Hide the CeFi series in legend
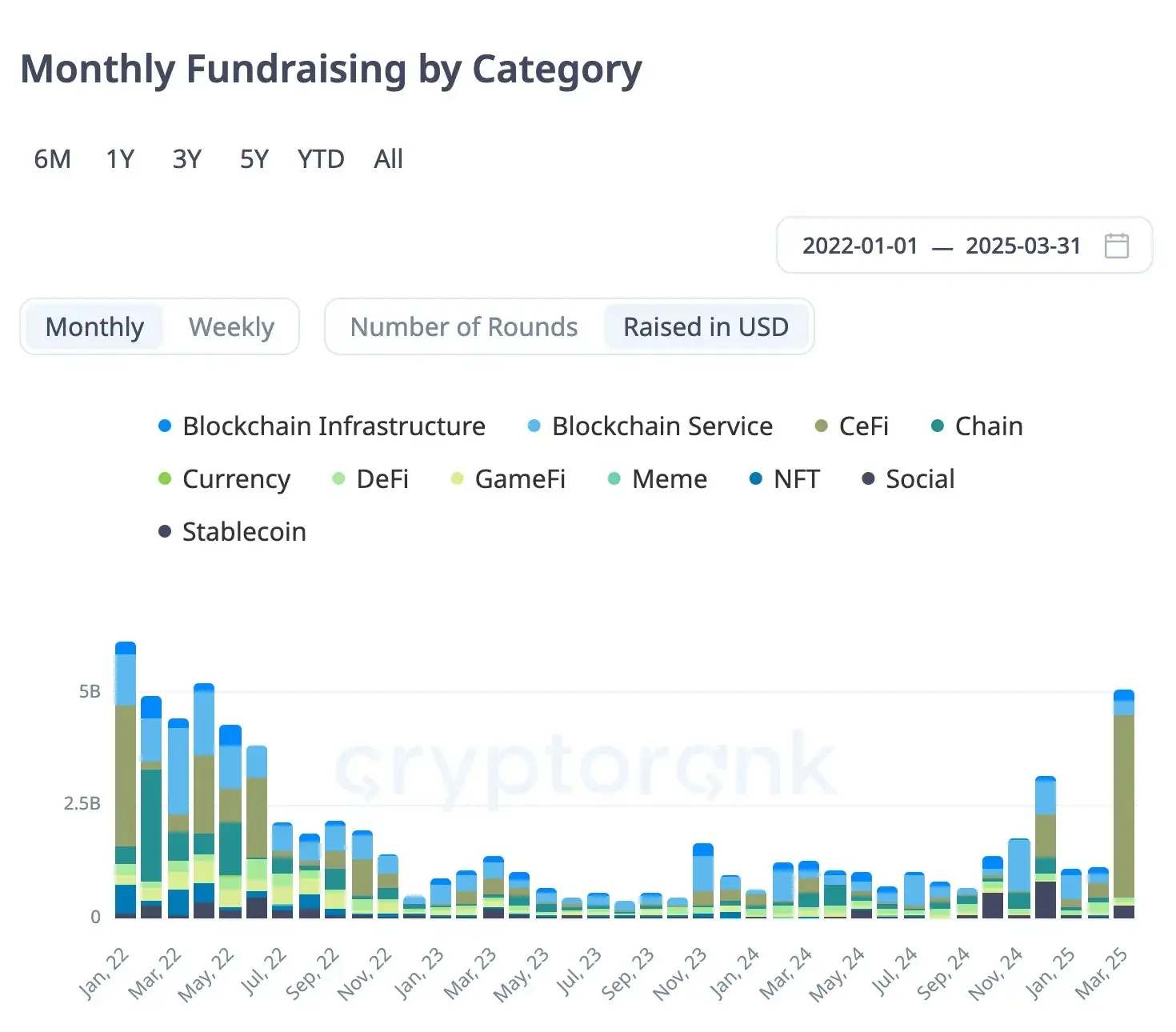 [862, 426]
